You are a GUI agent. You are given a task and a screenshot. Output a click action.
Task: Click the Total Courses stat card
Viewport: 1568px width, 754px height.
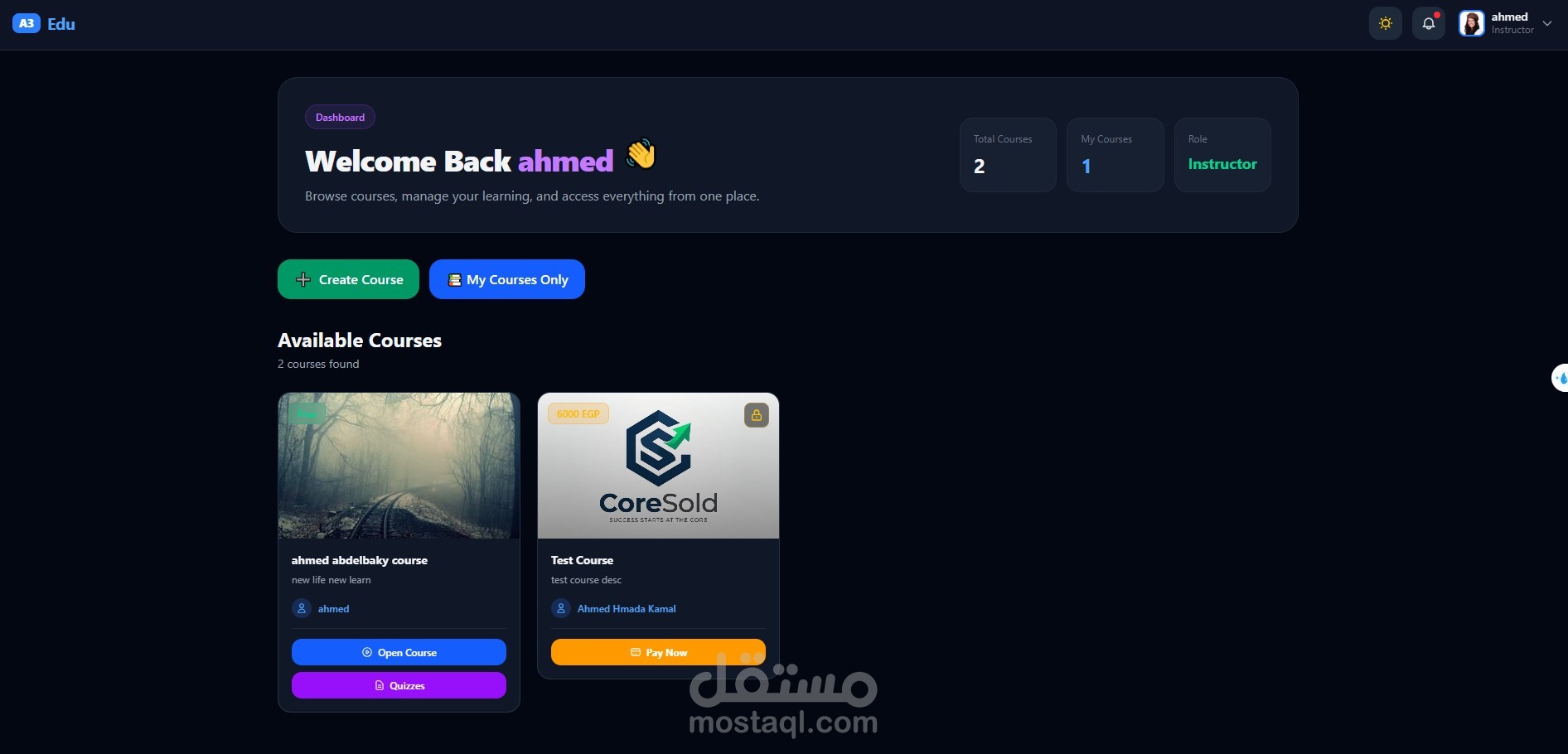(1008, 155)
